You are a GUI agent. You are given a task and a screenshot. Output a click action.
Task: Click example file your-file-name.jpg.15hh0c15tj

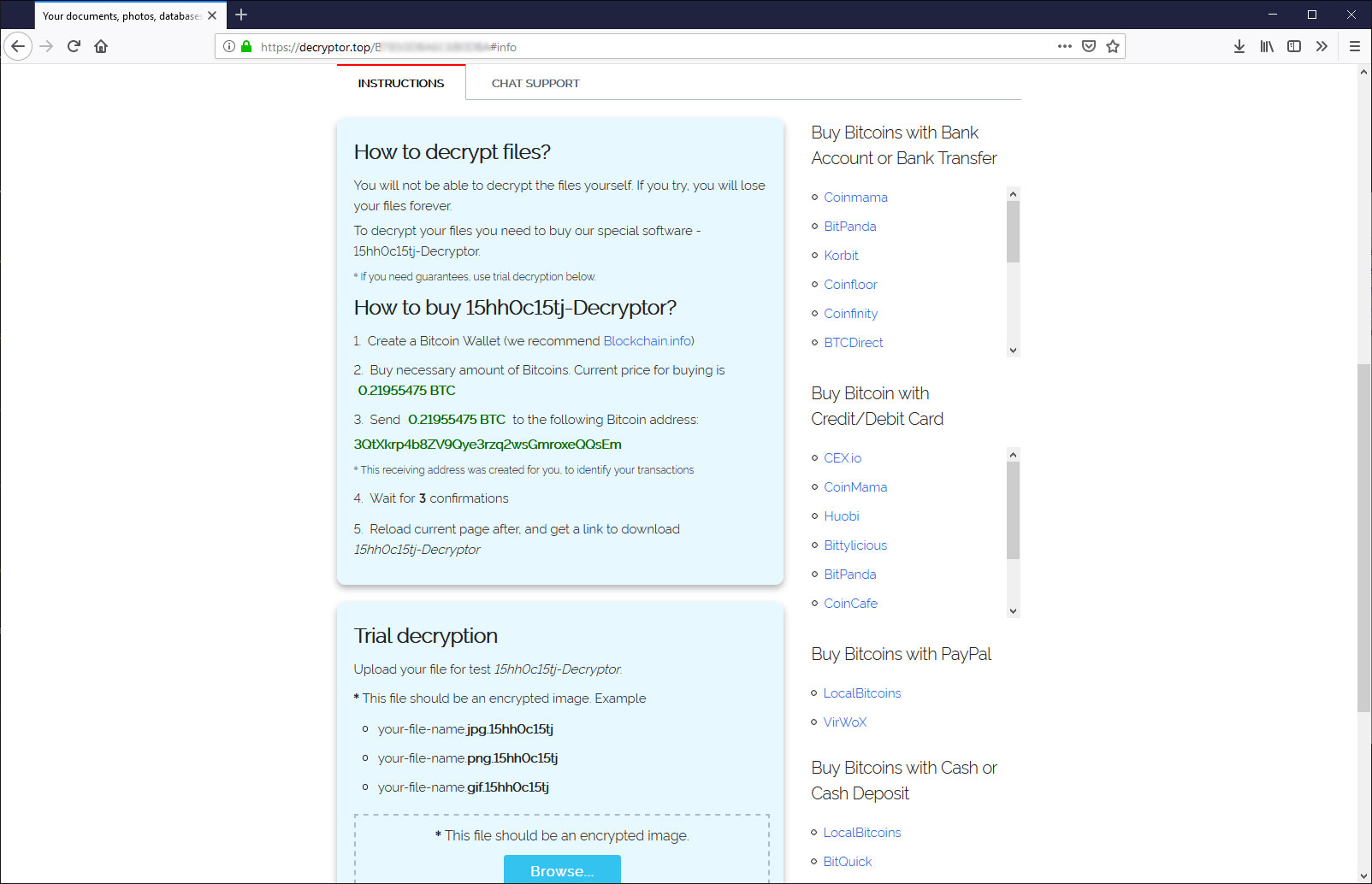click(465, 728)
